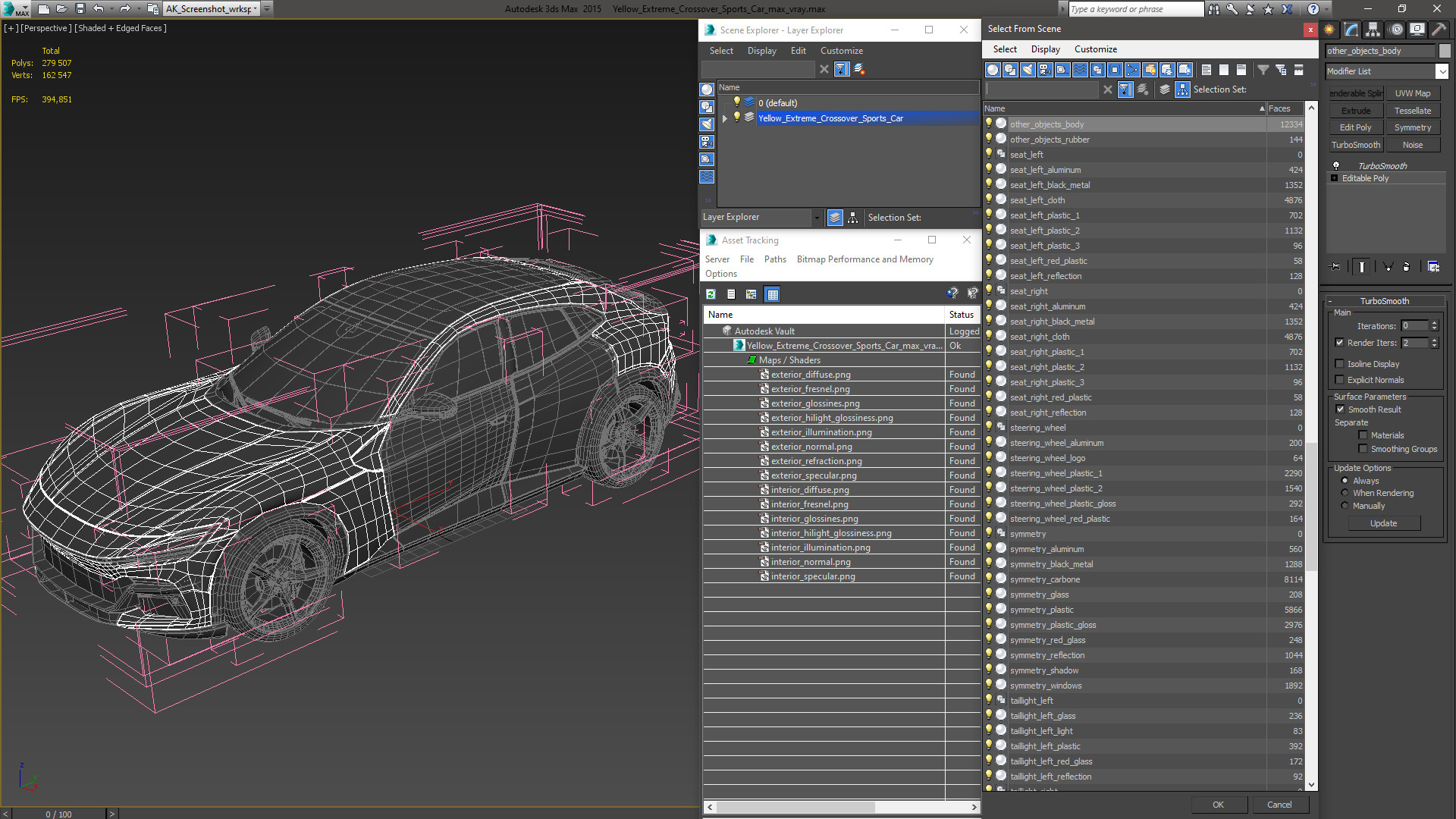Open the Create command panel tab
This screenshot has width=1456, height=819.
point(1329,30)
